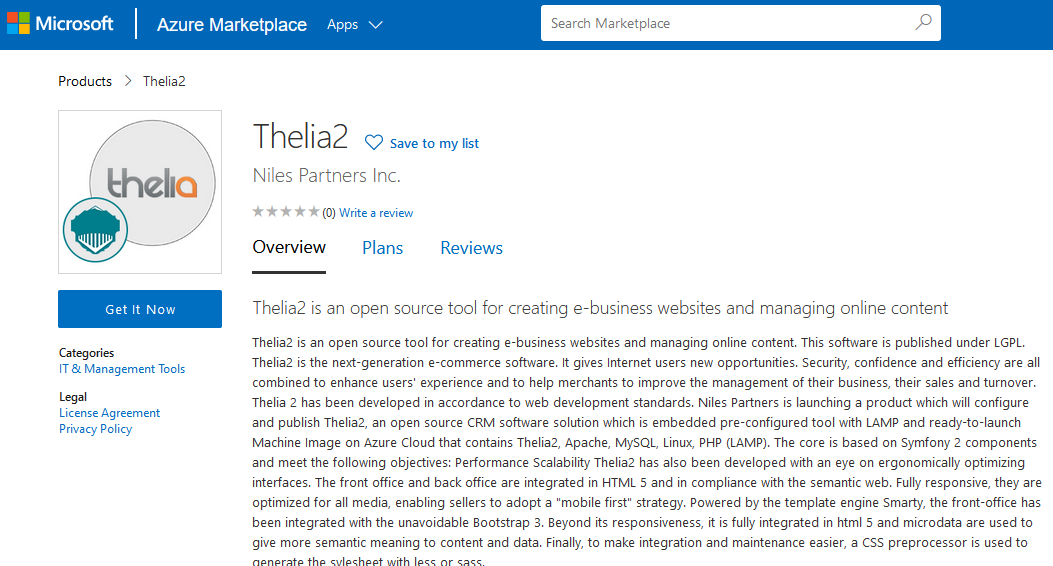The width and height of the screenshot is (1053, 566).
Task: Click the Microsoft logo
Action: (60, 24)
